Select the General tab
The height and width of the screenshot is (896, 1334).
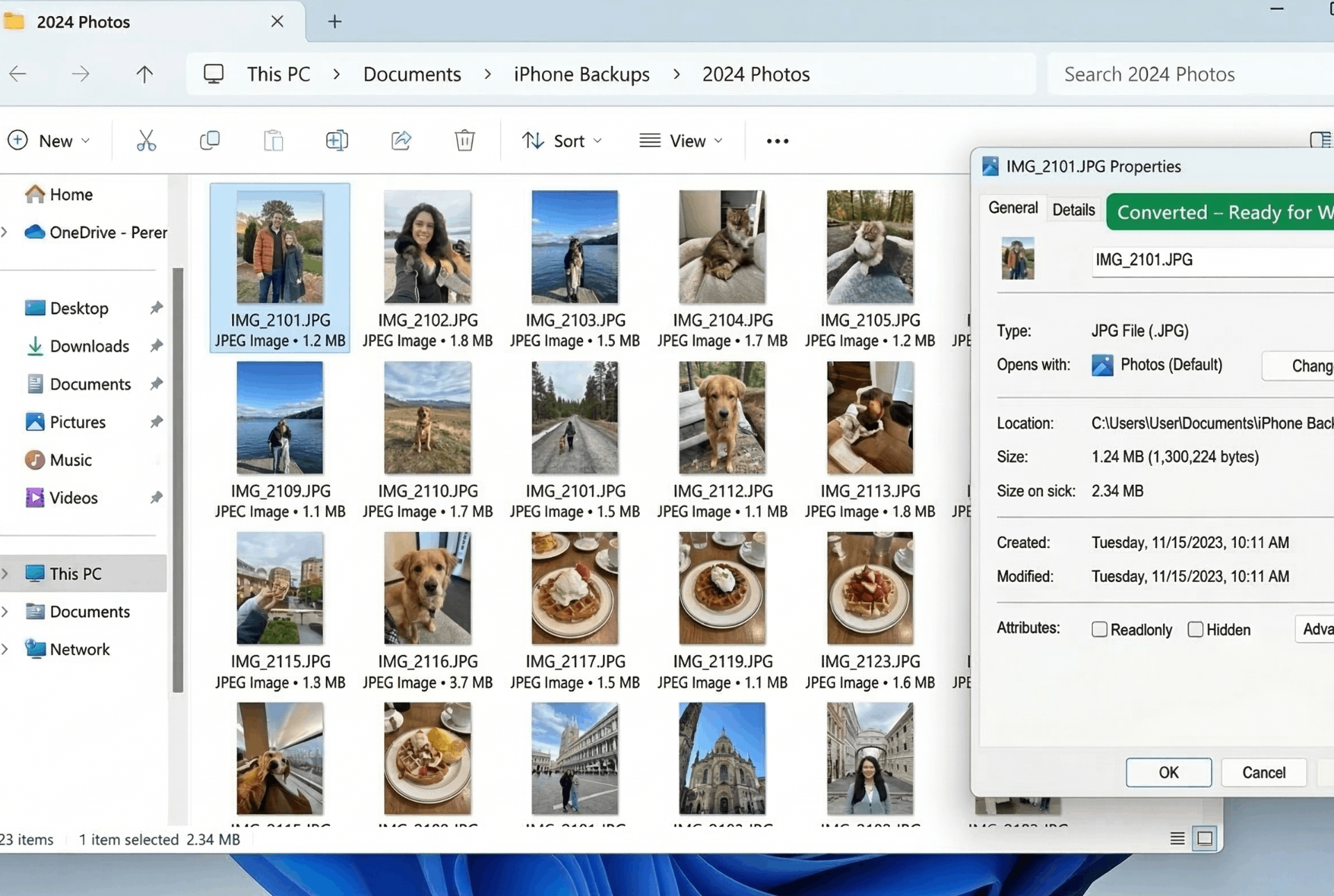tap(1013, 208)
